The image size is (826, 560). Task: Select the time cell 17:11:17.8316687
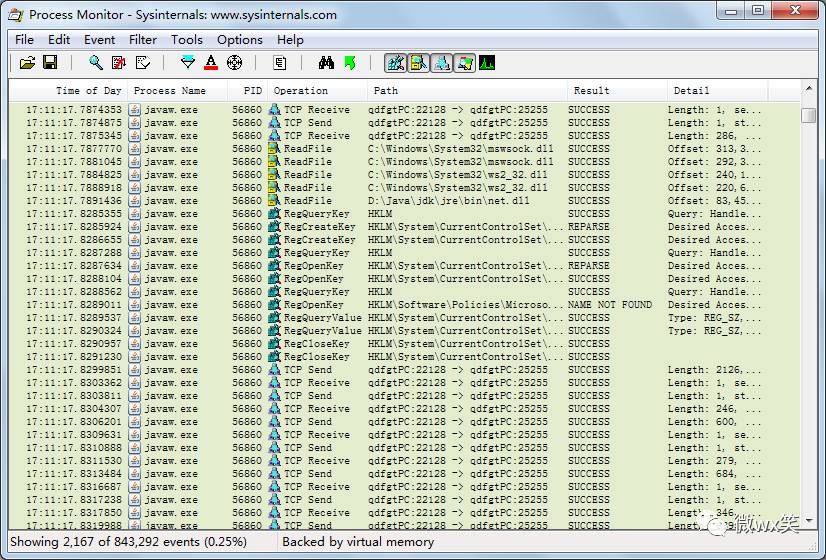[74, 487]
